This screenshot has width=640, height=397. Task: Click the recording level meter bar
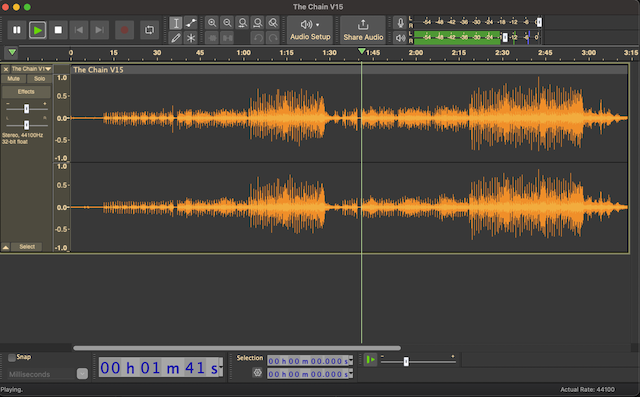[x=478, y=22]
